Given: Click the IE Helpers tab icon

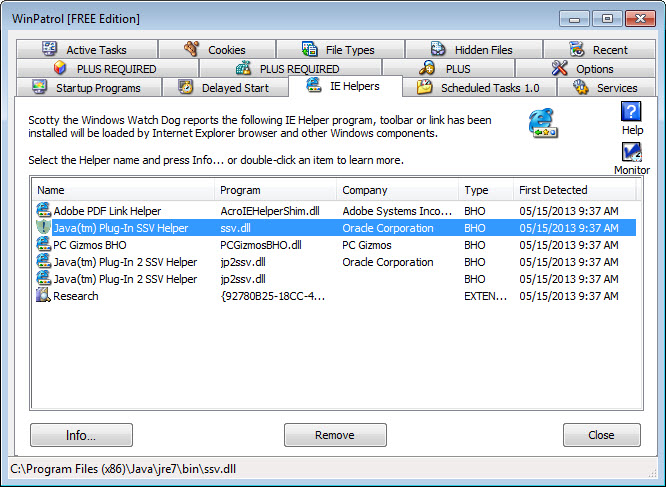Looking at the screenshot, I should pos(314,85).
